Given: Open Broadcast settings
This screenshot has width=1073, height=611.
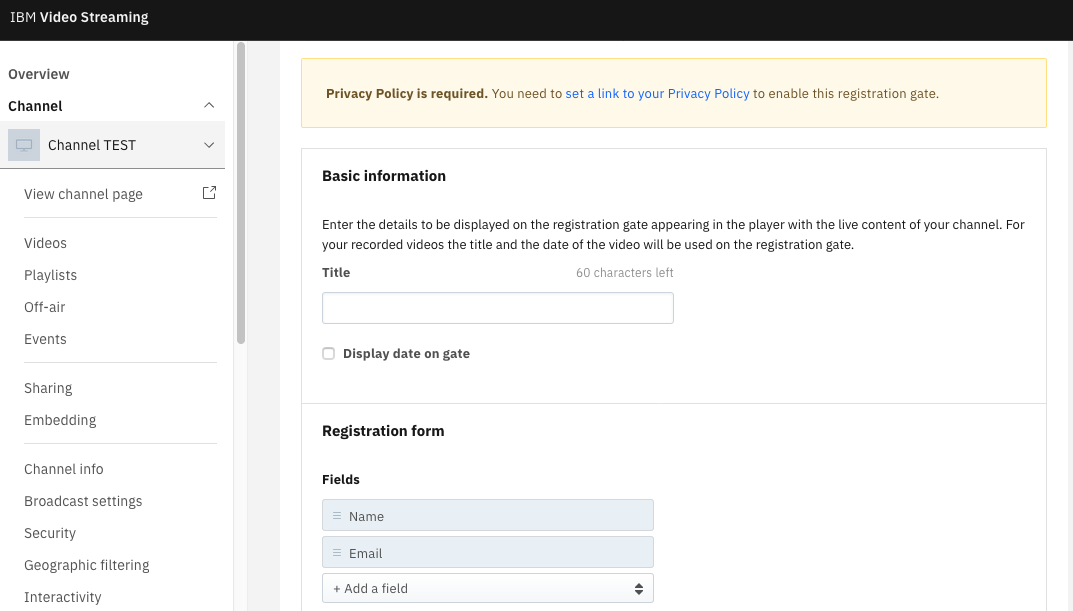Looking at the screenshot, I should click(x=83, y=502).
